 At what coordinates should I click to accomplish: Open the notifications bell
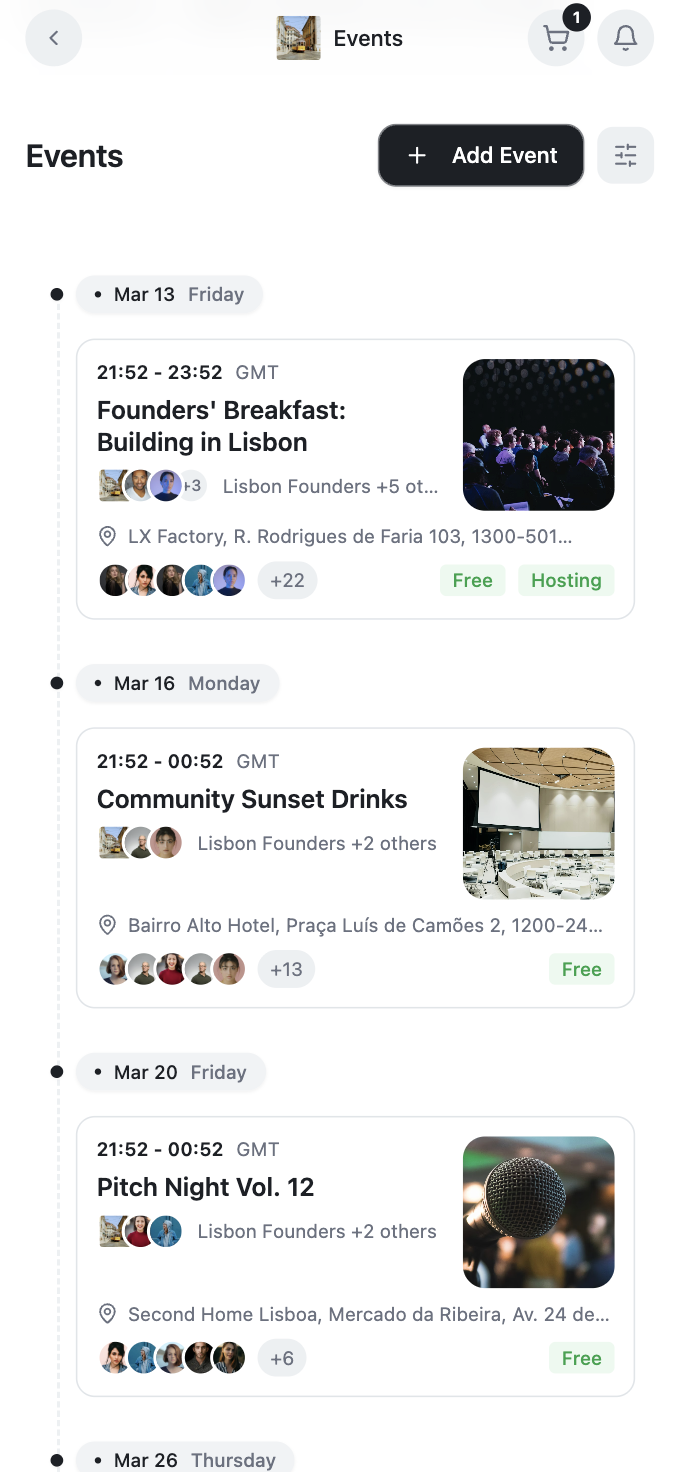point(625,38)
